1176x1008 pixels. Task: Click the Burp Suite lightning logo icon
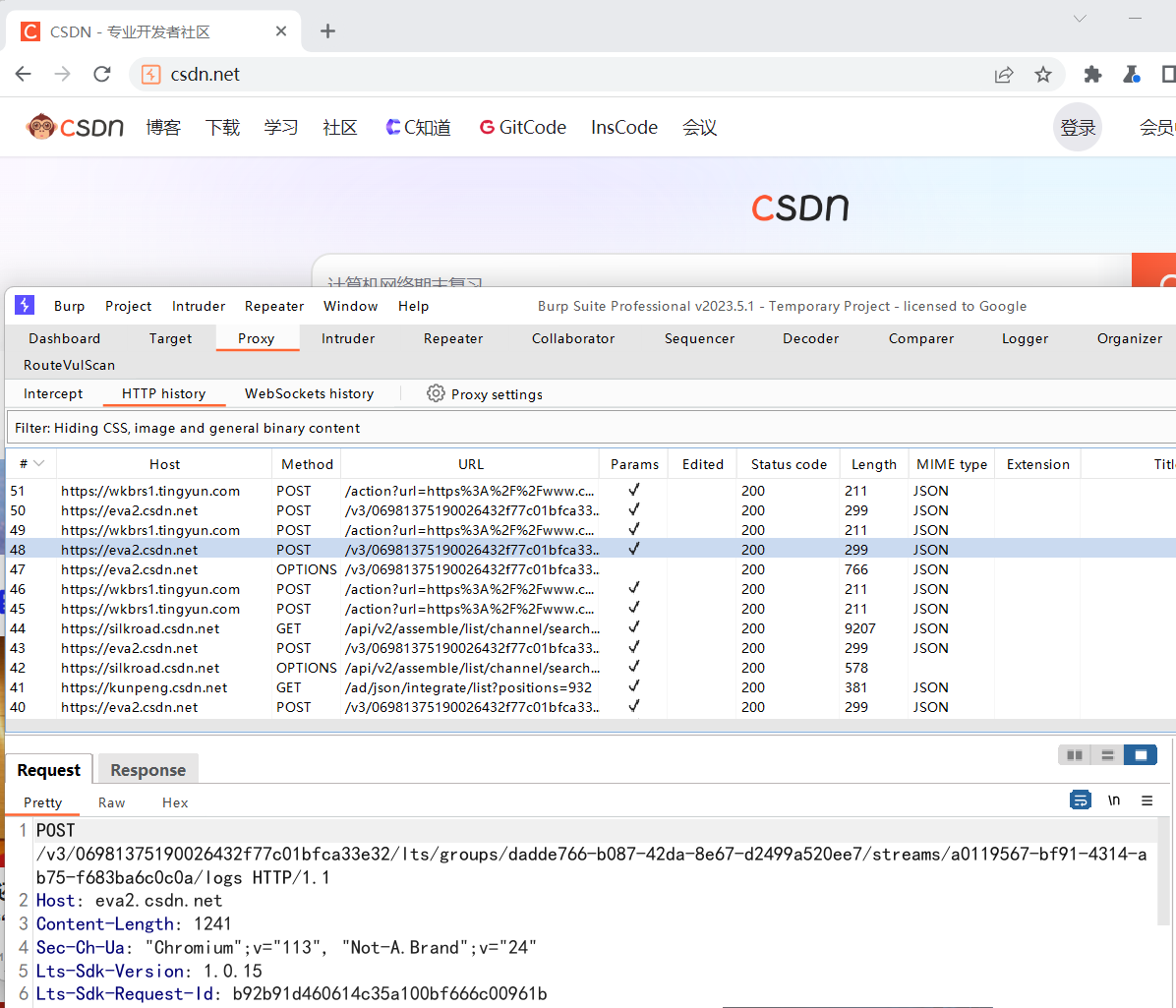25,305
